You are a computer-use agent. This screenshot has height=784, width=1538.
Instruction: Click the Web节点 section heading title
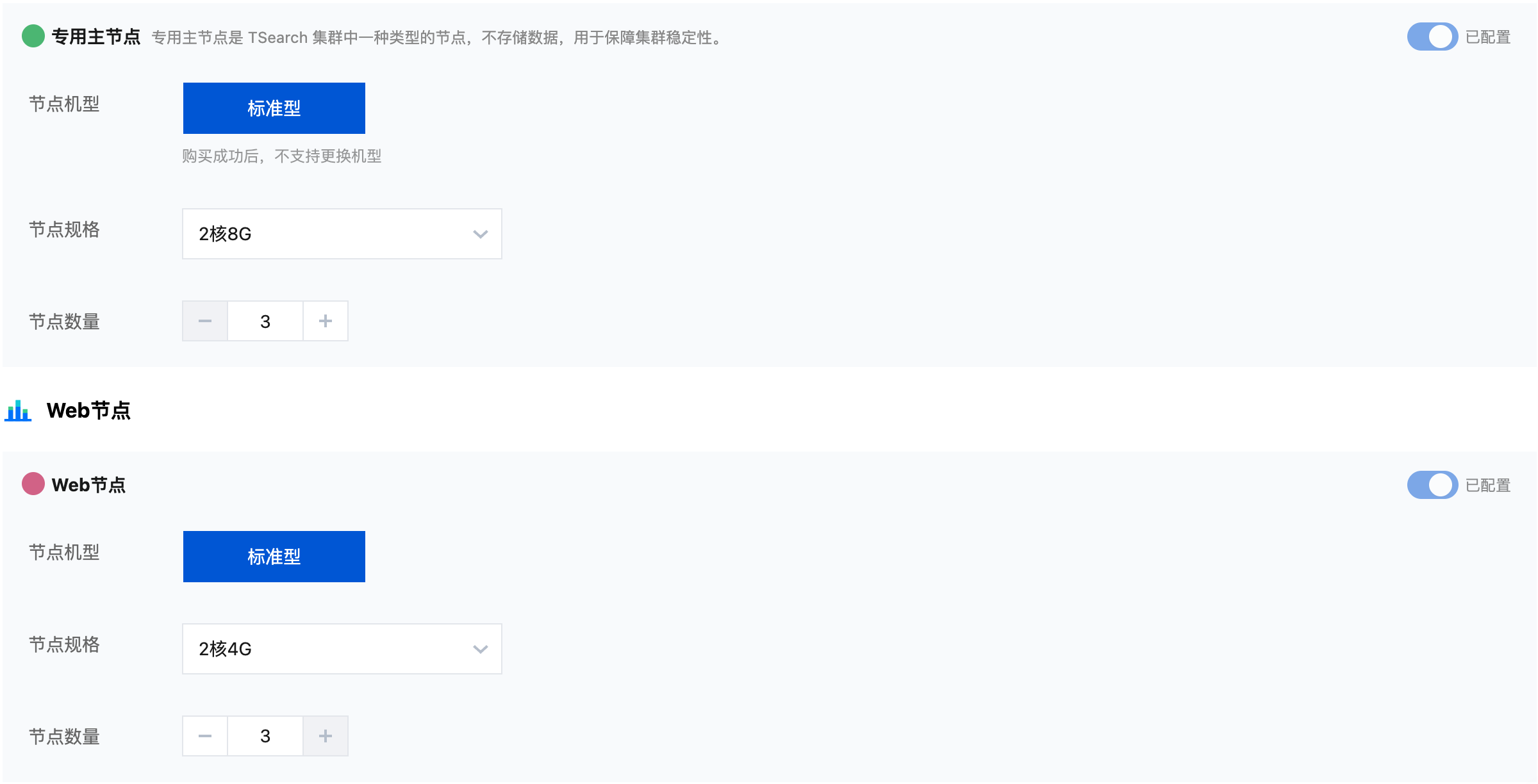(x=88, y=411)
